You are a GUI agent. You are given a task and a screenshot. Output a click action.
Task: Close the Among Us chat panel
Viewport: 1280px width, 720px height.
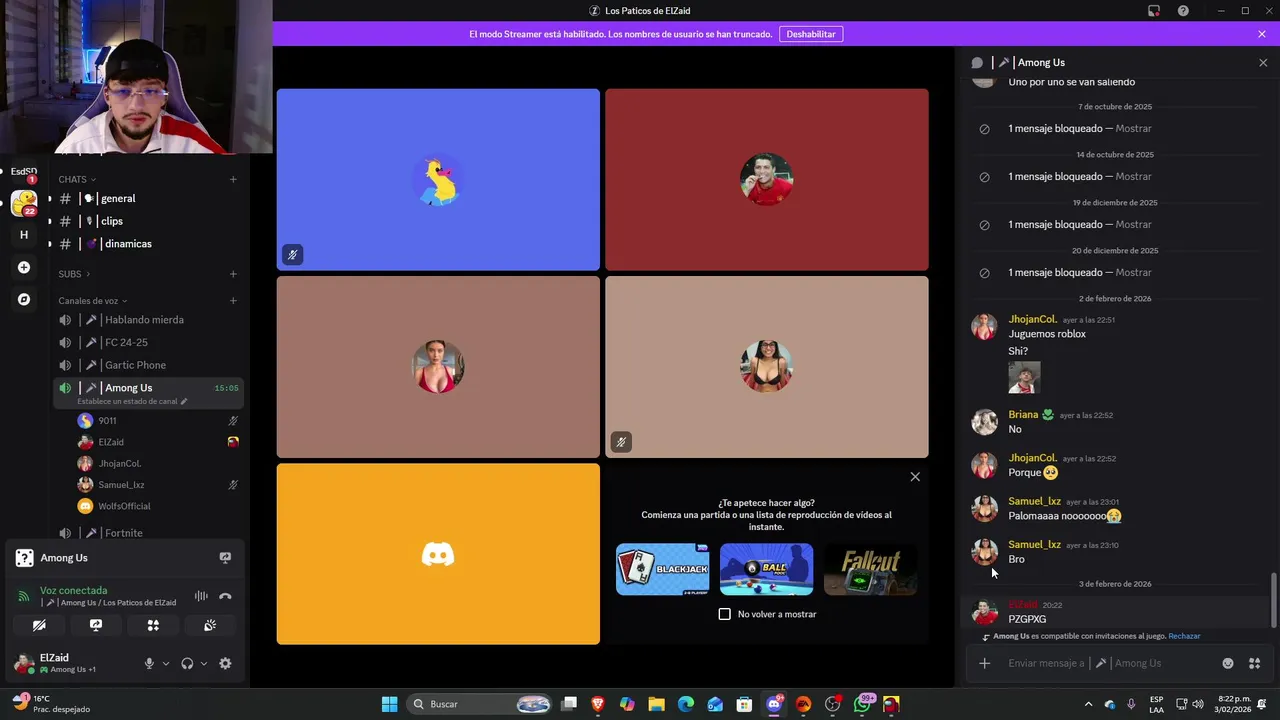click(1262, 62)
